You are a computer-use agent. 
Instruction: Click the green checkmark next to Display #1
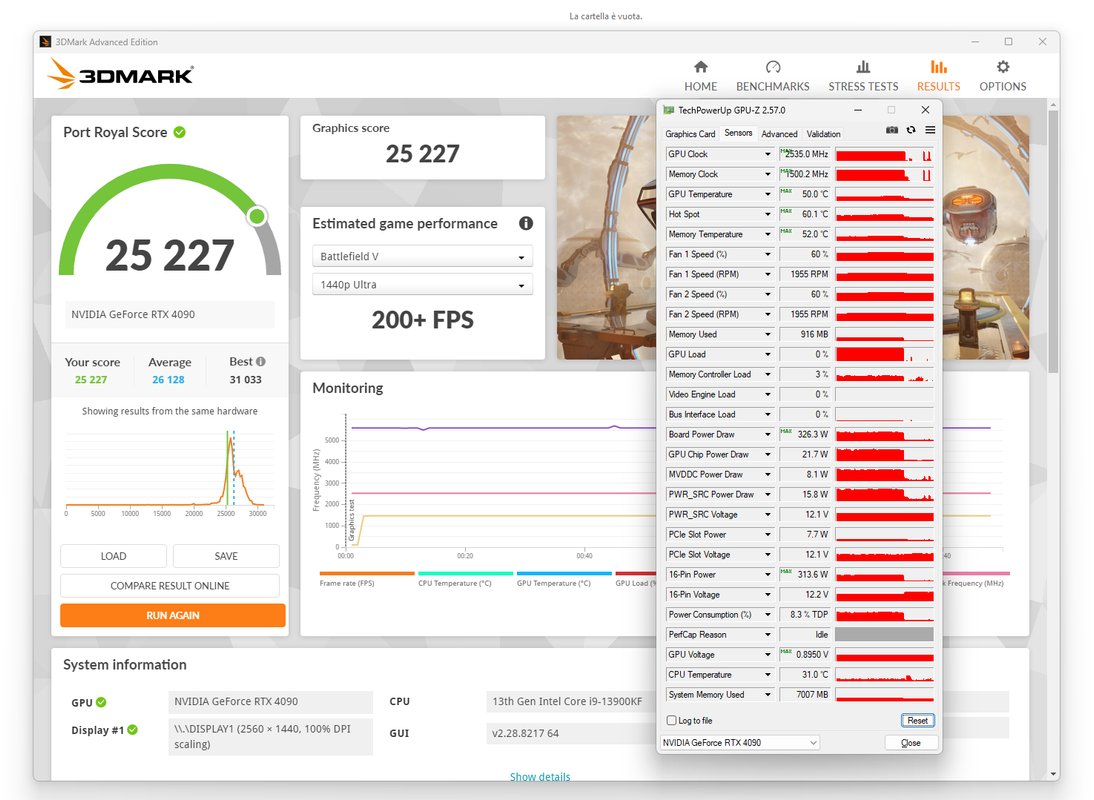point(133,730)
